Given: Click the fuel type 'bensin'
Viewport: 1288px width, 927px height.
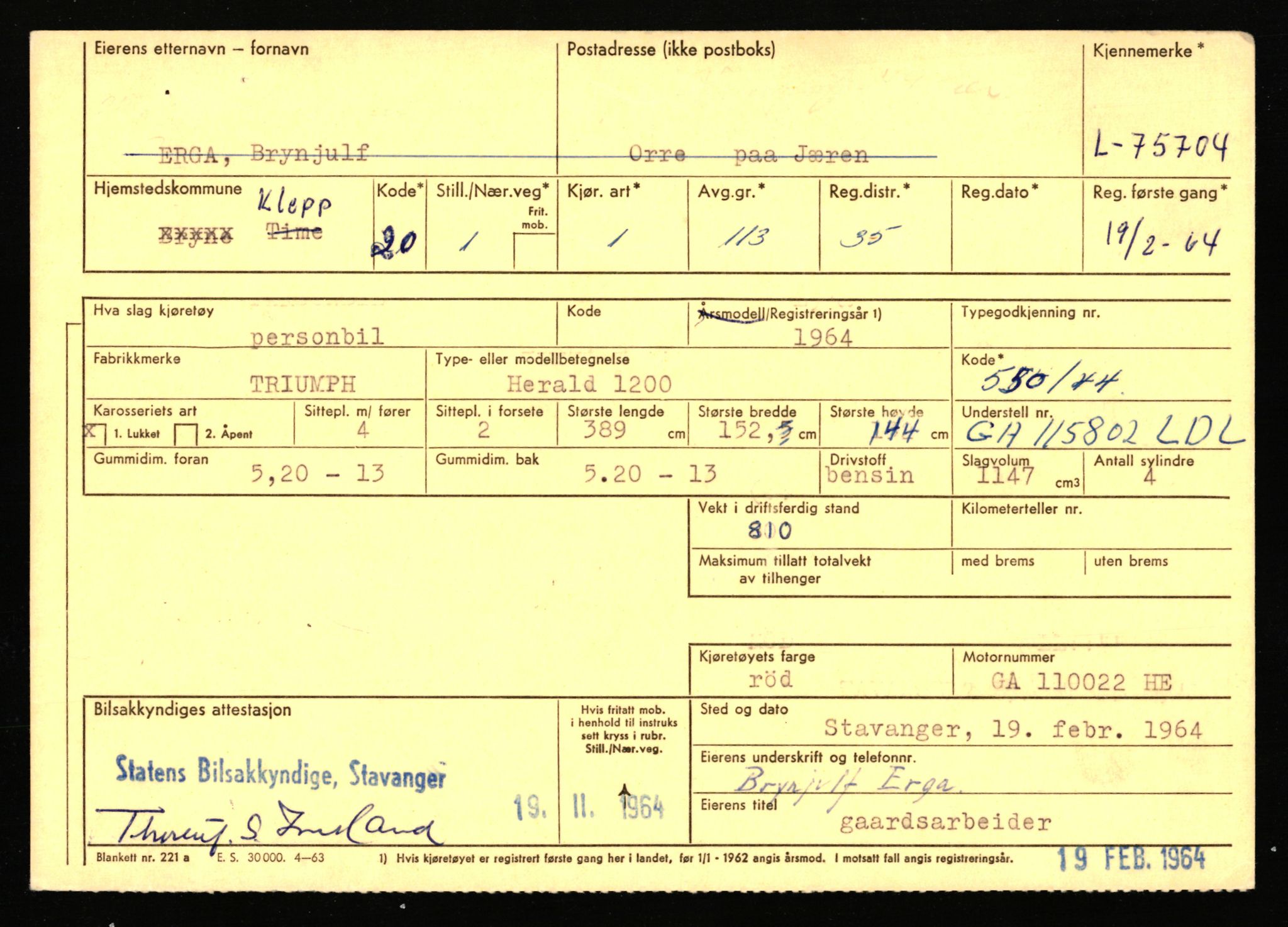Looking at the screenshot, I should click(870, 475).
